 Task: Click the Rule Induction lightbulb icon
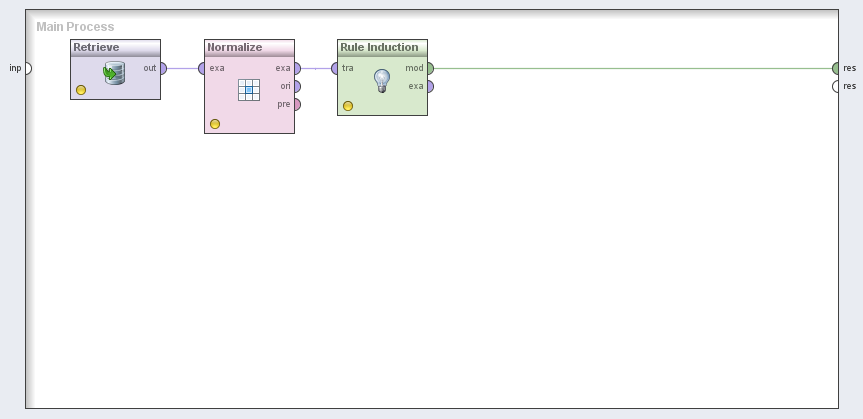pos(381,81)
